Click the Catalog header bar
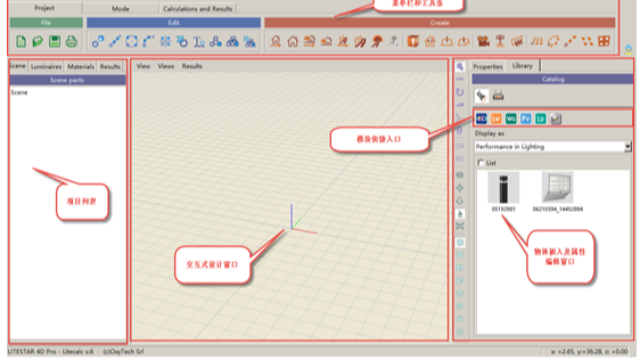The image size is (640, 360). pyautogui.click(x=553, y=79)
